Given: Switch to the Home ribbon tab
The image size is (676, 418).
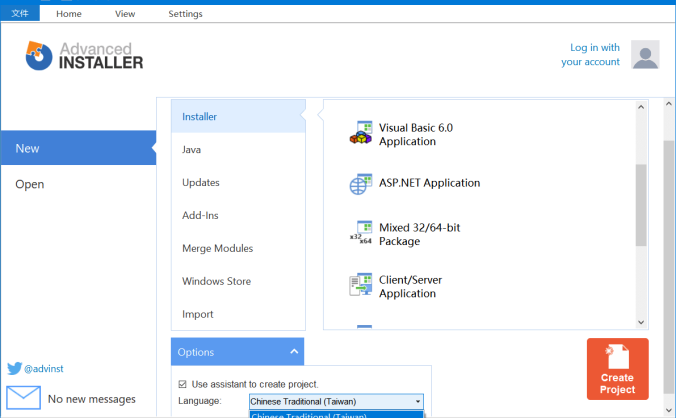Looking at the screenshot, I should point(69,14).
